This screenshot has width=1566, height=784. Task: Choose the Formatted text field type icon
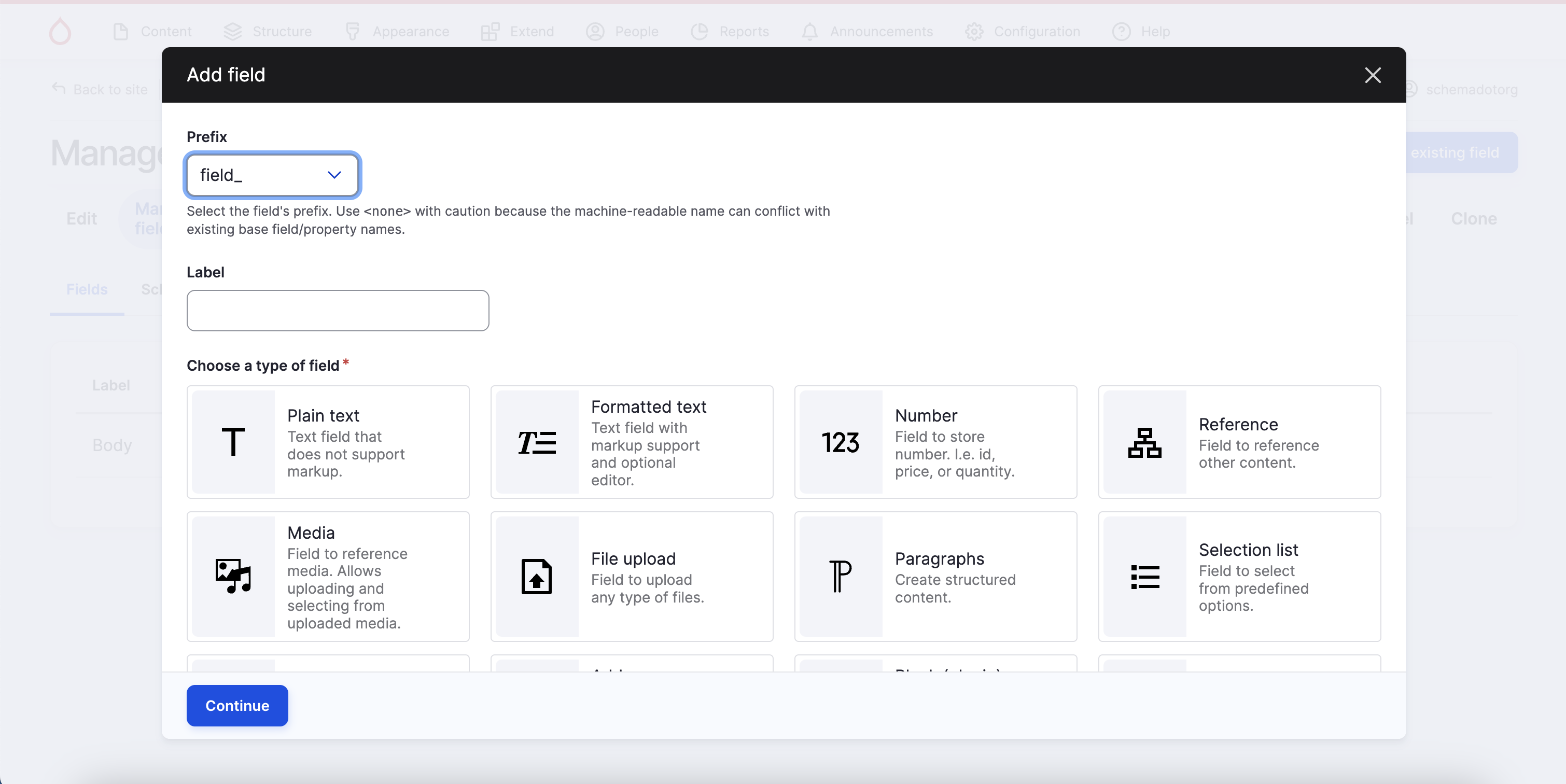[x=536, y=442]
